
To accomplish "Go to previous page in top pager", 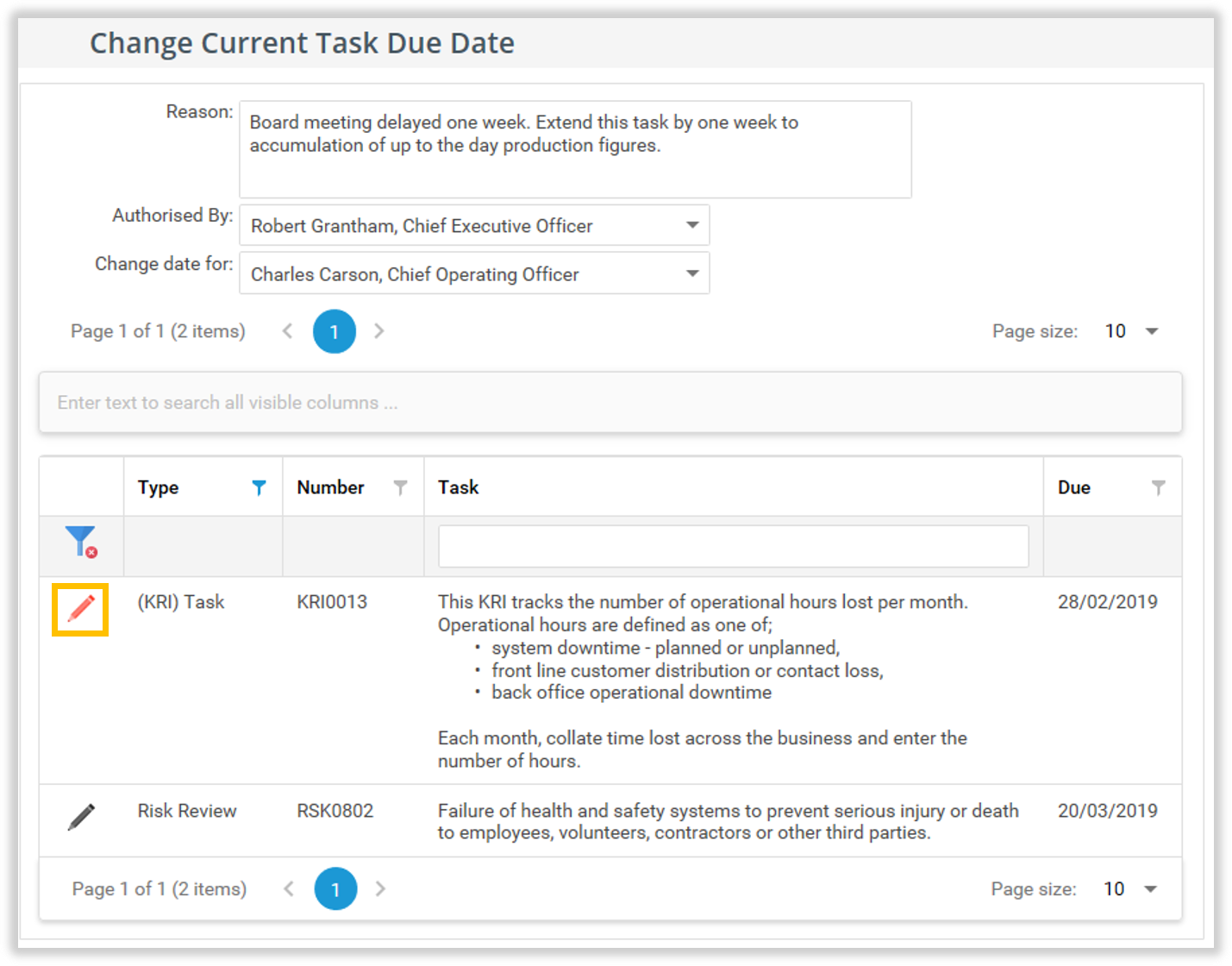I will [x=288, y=331].
